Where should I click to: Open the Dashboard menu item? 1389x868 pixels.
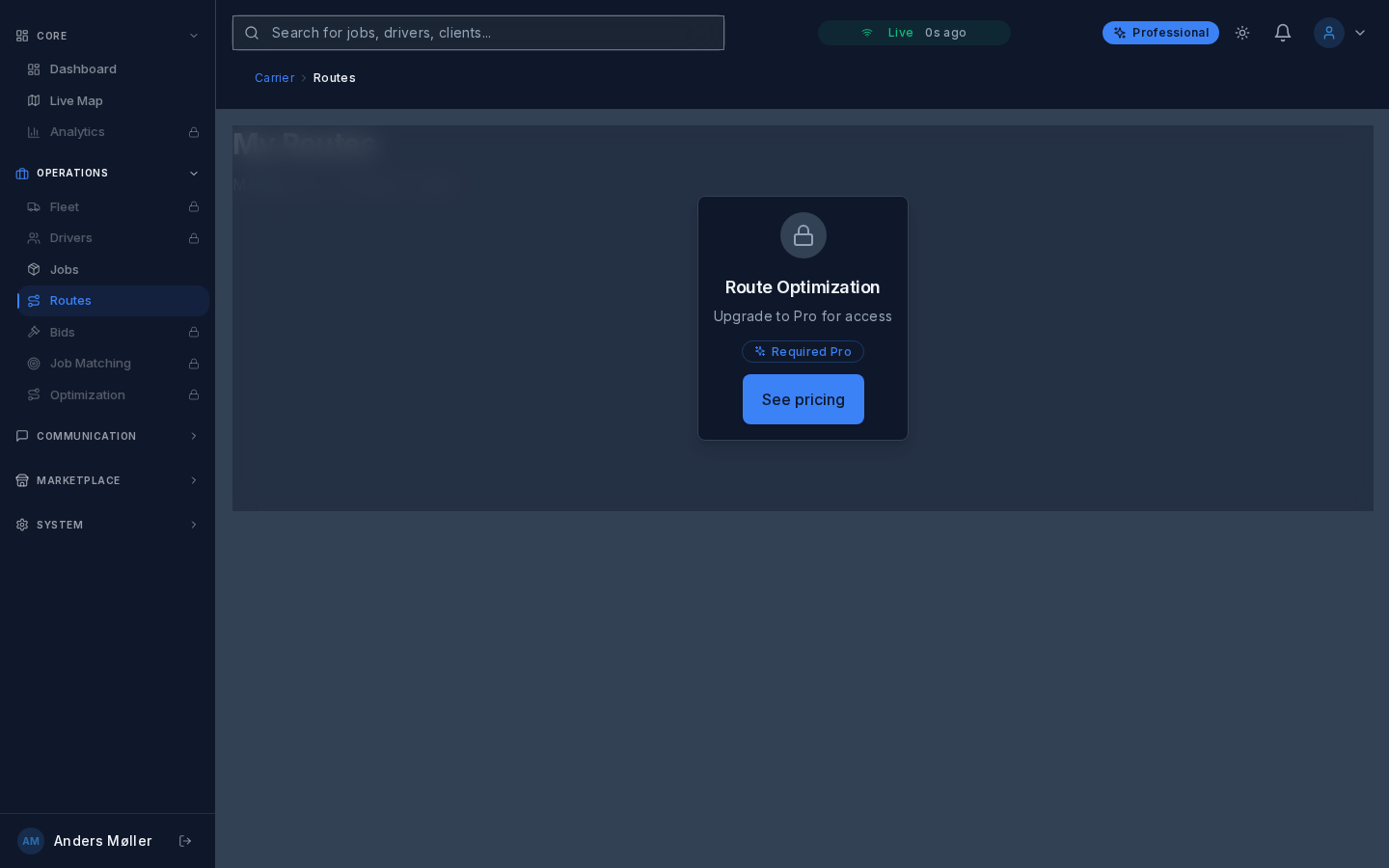coord(83,69)
